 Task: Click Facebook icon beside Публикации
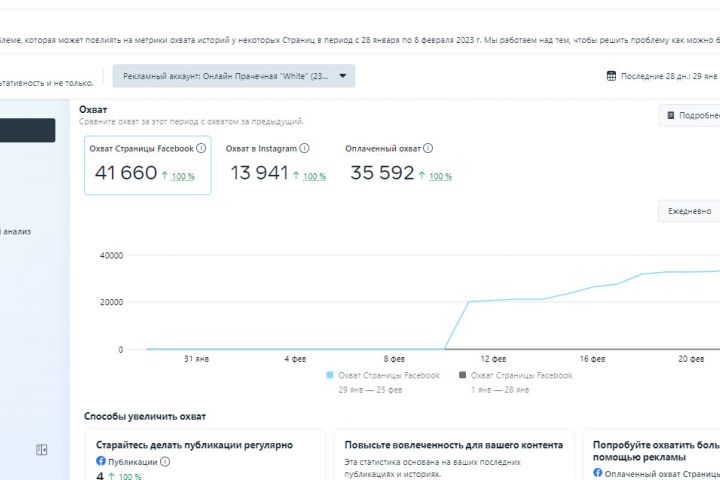pyautogui.click(x=101, y=462)
